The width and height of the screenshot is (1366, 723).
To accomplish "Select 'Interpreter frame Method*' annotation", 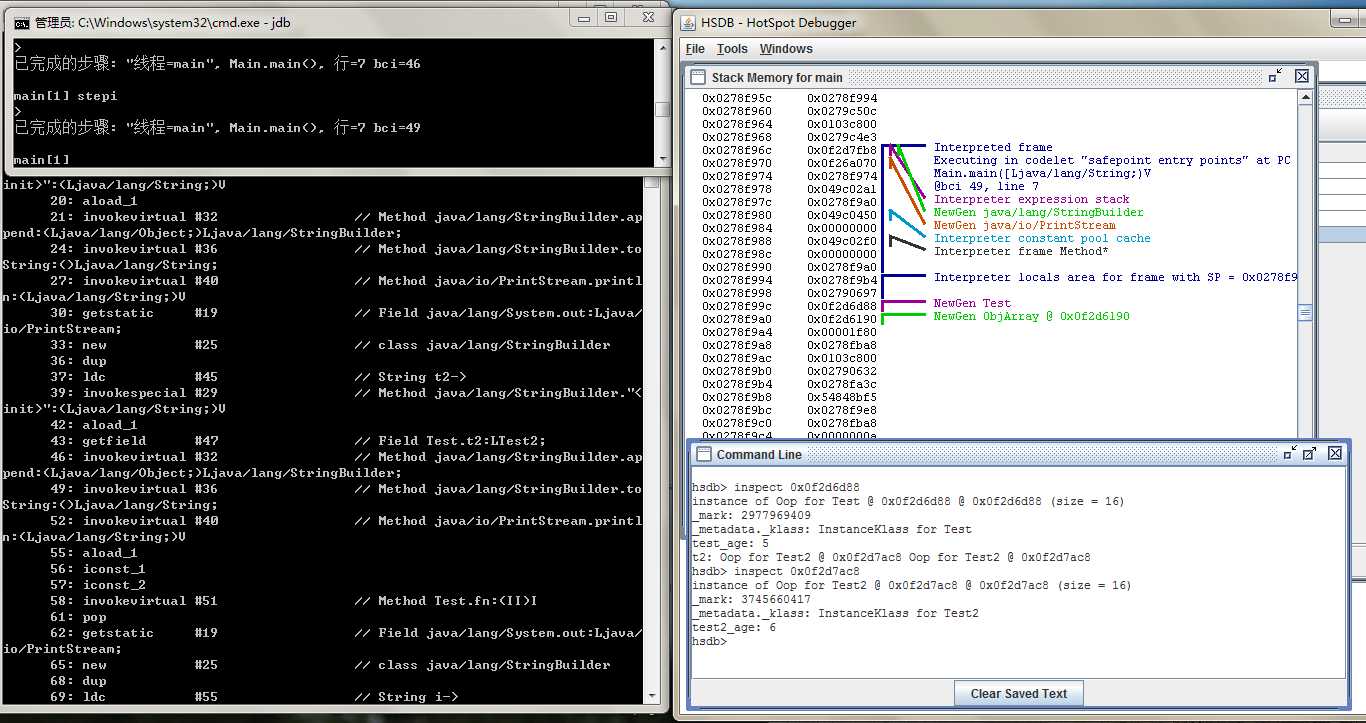I will click(1021, 251).
